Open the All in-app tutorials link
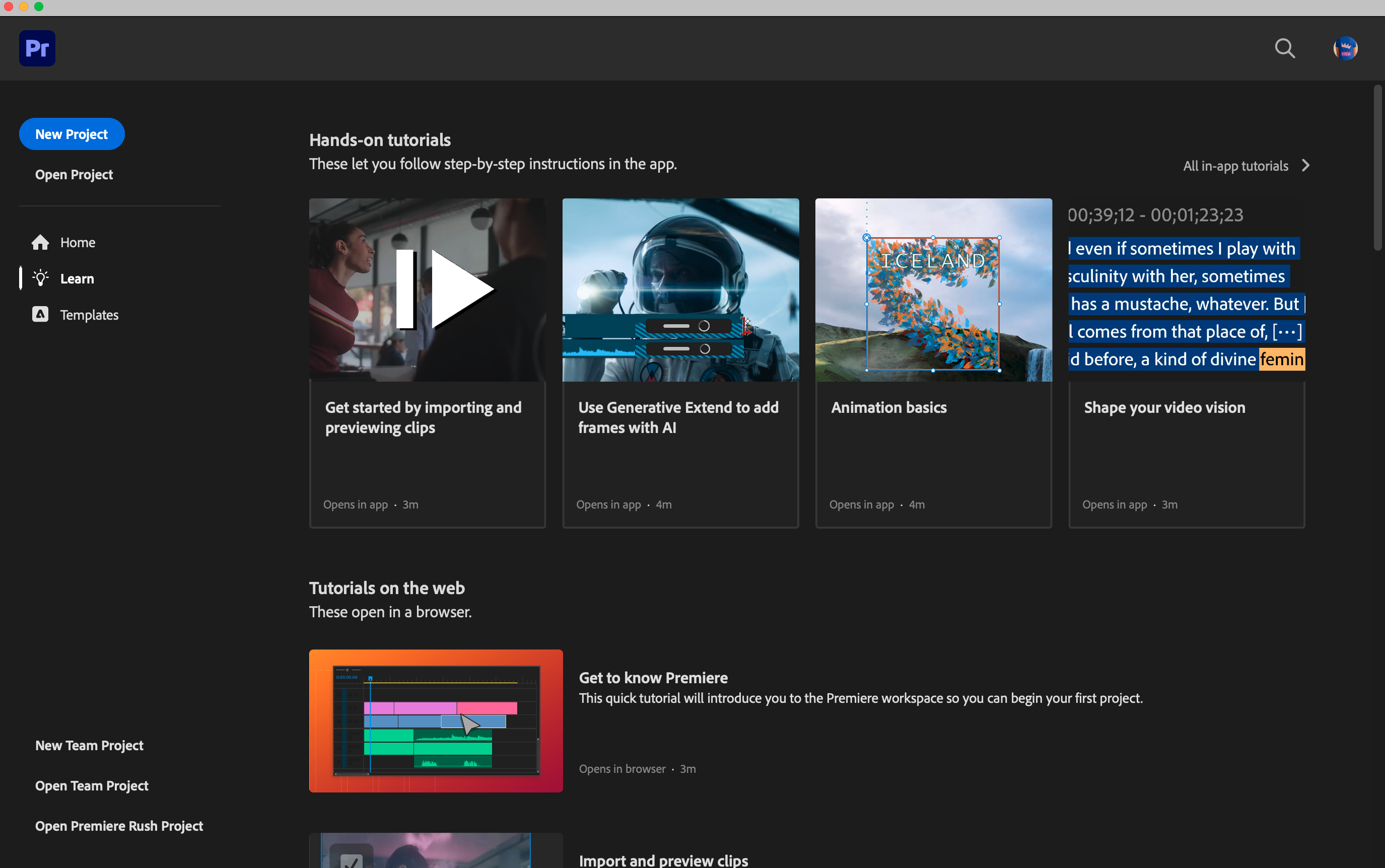Screen dimensions: 1385x868 pos(1235,166)
